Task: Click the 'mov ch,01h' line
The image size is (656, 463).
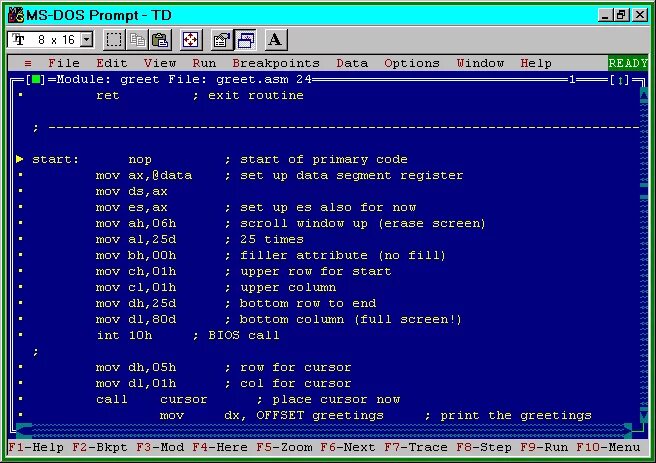Action: click(x=243, y=271)
